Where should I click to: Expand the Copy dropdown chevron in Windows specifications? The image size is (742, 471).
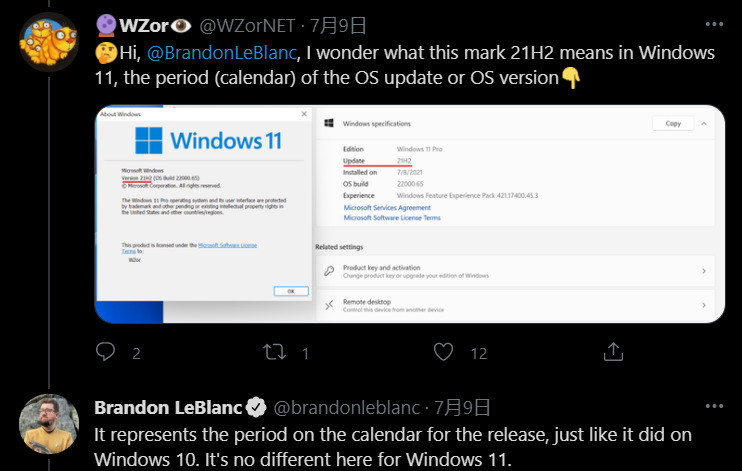(705, 123)
